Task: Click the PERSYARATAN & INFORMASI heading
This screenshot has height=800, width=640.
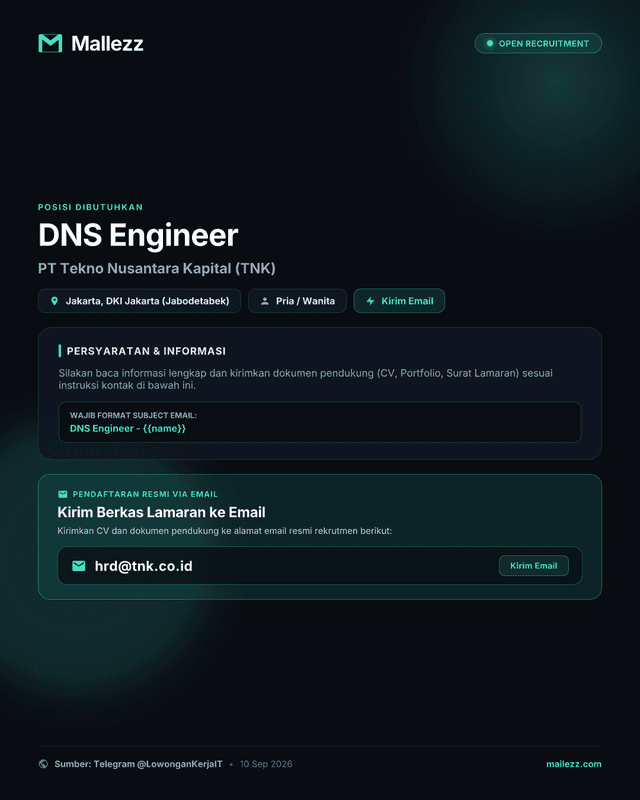Action: coord(146,351)
